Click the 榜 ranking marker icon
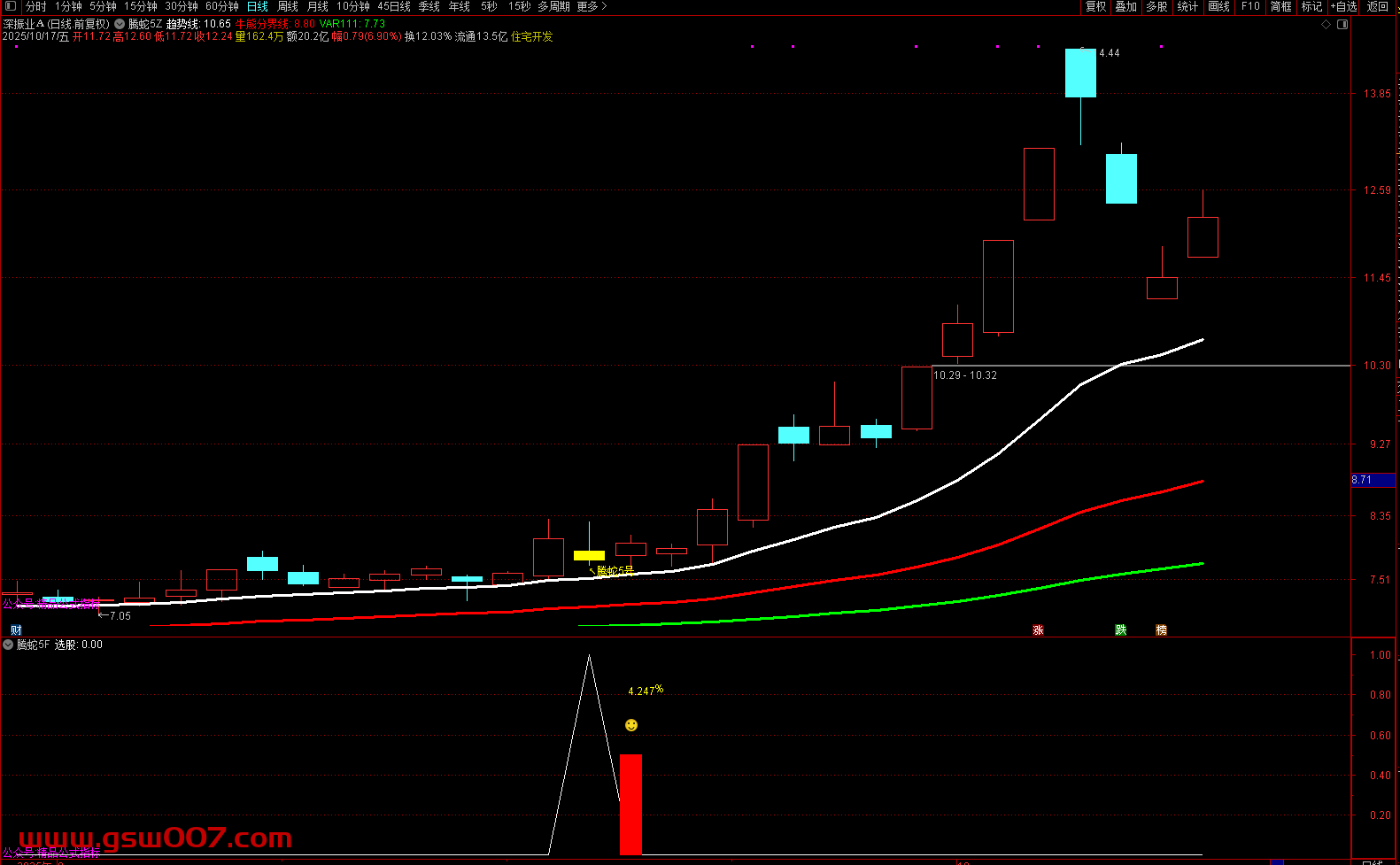 point(1161,630)
